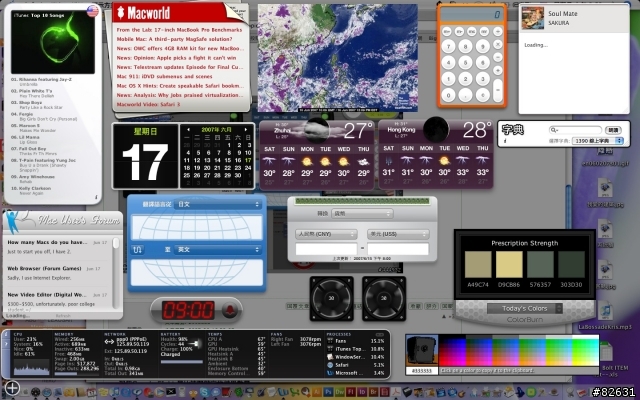The image size is (640, 400).
Task: Toggle the alarm bell on the clock widget
Action: (229, 310)
